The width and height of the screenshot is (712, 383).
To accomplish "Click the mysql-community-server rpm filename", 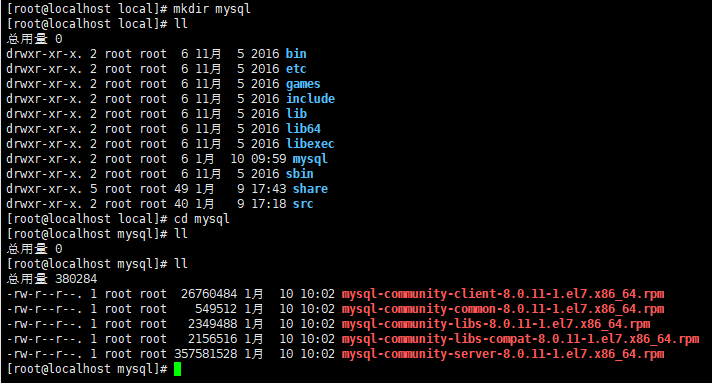I will (x=503, y=354).
